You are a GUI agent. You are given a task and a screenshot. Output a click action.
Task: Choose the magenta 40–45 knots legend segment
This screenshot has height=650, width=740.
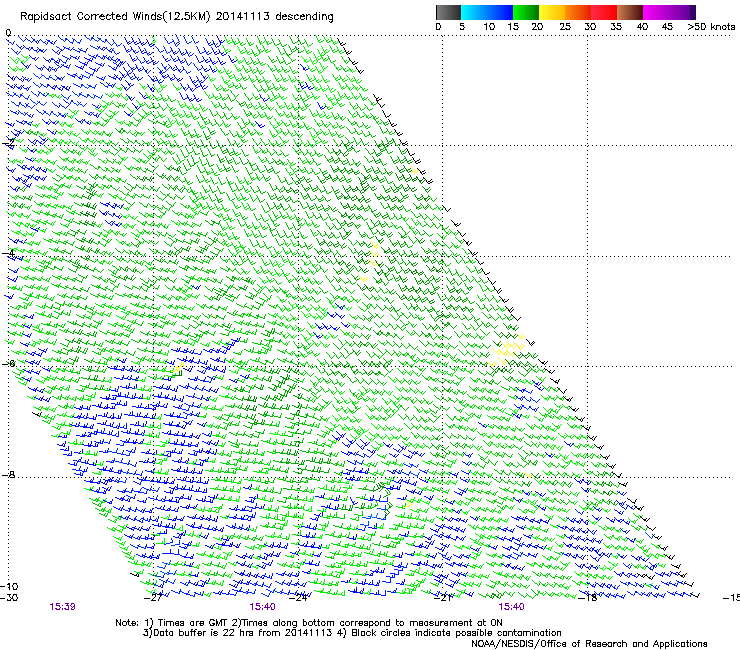tap(656, 12)
